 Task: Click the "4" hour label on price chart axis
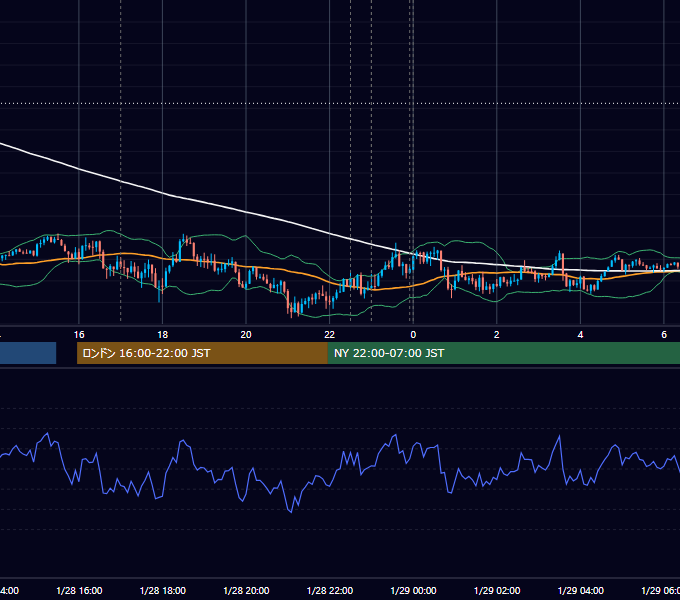(580, 335)
